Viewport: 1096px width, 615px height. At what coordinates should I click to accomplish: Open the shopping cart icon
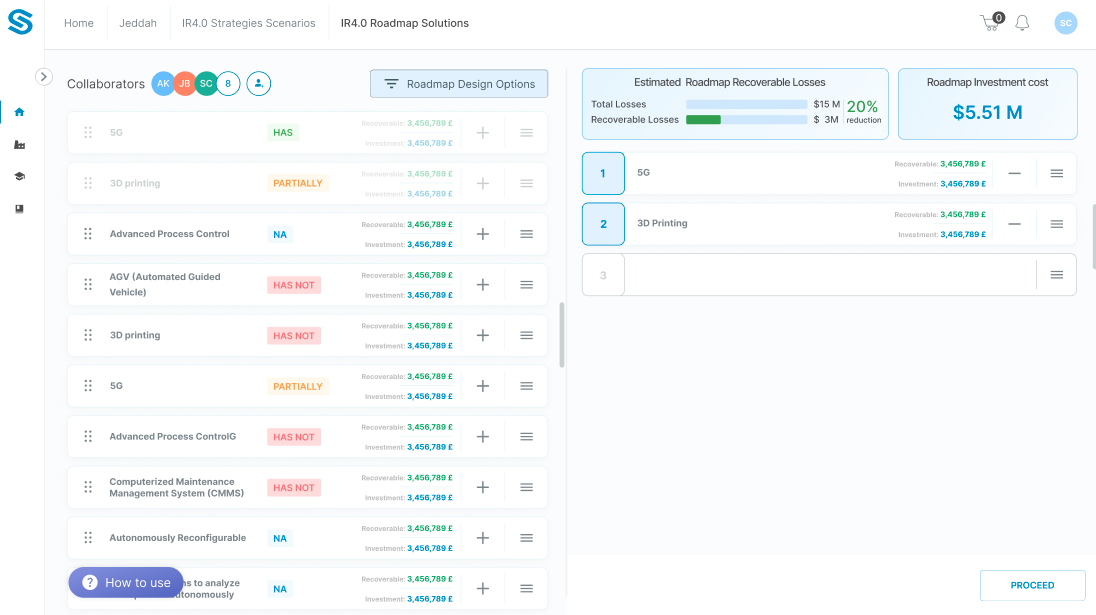pos(991,23)
